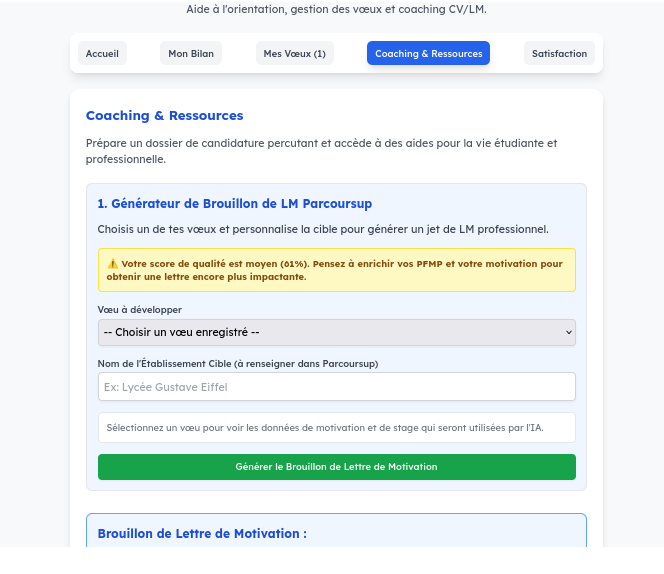The height and width of the screenshot is (574, 664).
Task: Focus the Établissement Cible text field
Action: click(x=336, y=387)
